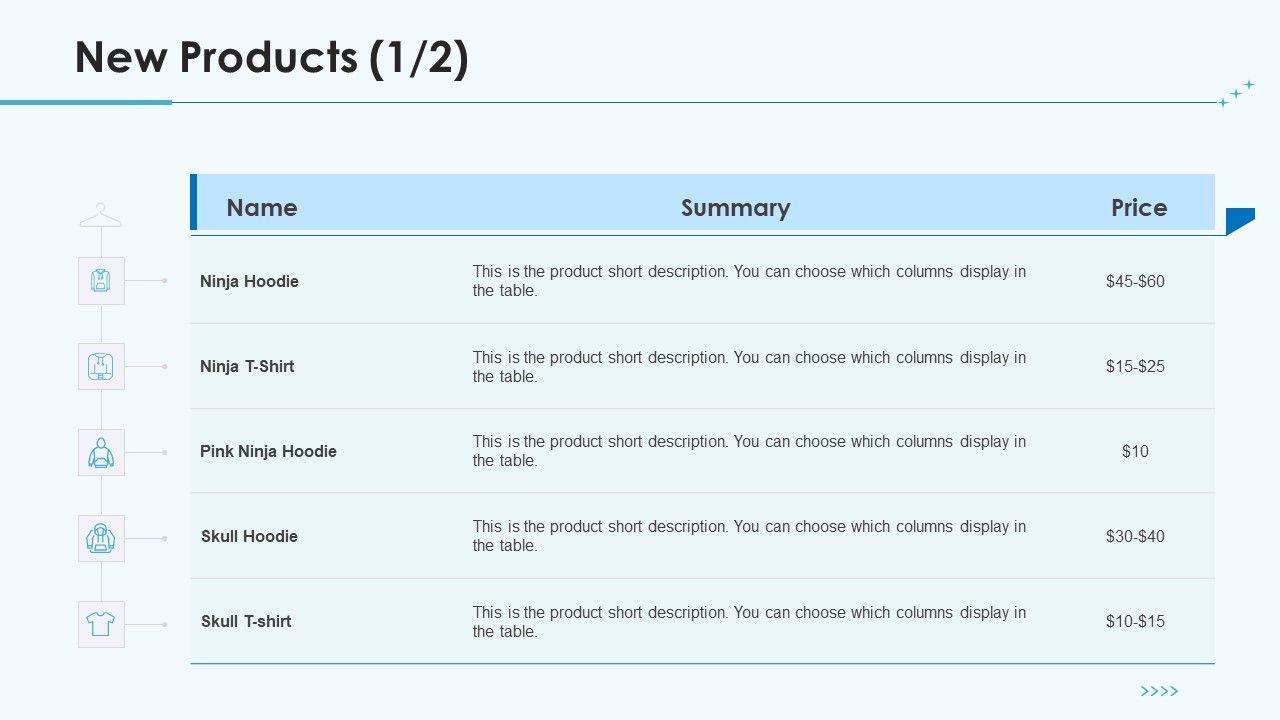Click the clothes hanger icon
Viewport: 1280px width, 720px height.
(100, 216)
